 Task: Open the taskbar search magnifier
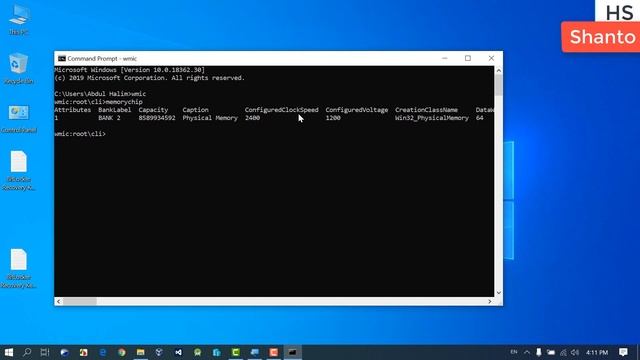click(27, 352)
